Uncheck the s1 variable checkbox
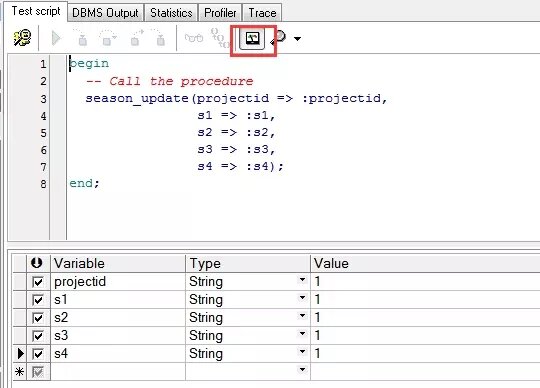The height and width of the screenshot is (388, 540). click(38, 300)
